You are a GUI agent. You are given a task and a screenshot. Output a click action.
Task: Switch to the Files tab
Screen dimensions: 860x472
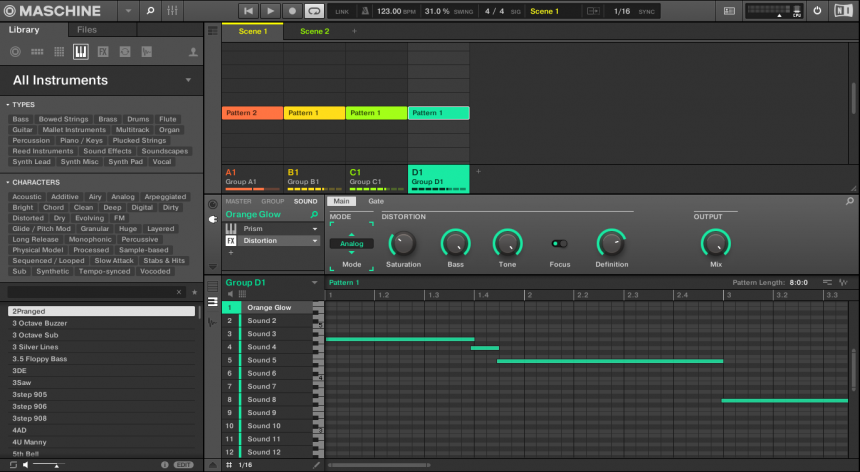point(87,30)
